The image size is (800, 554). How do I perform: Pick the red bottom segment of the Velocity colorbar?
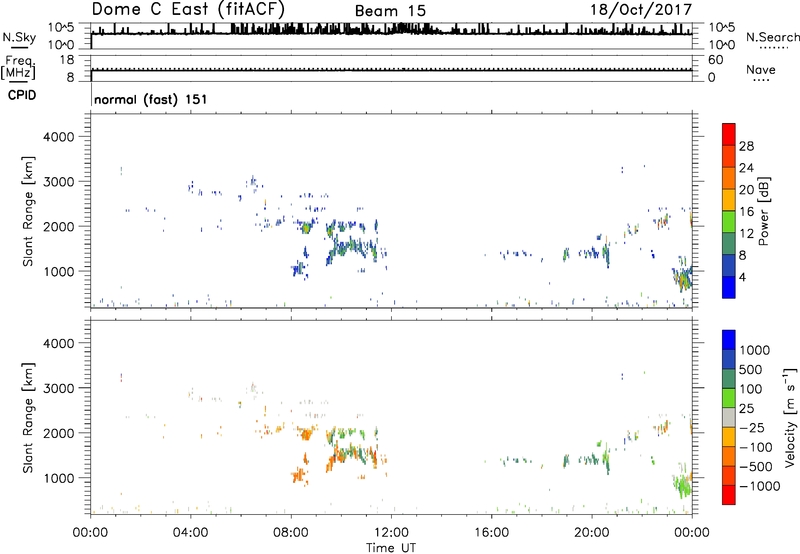729,495
